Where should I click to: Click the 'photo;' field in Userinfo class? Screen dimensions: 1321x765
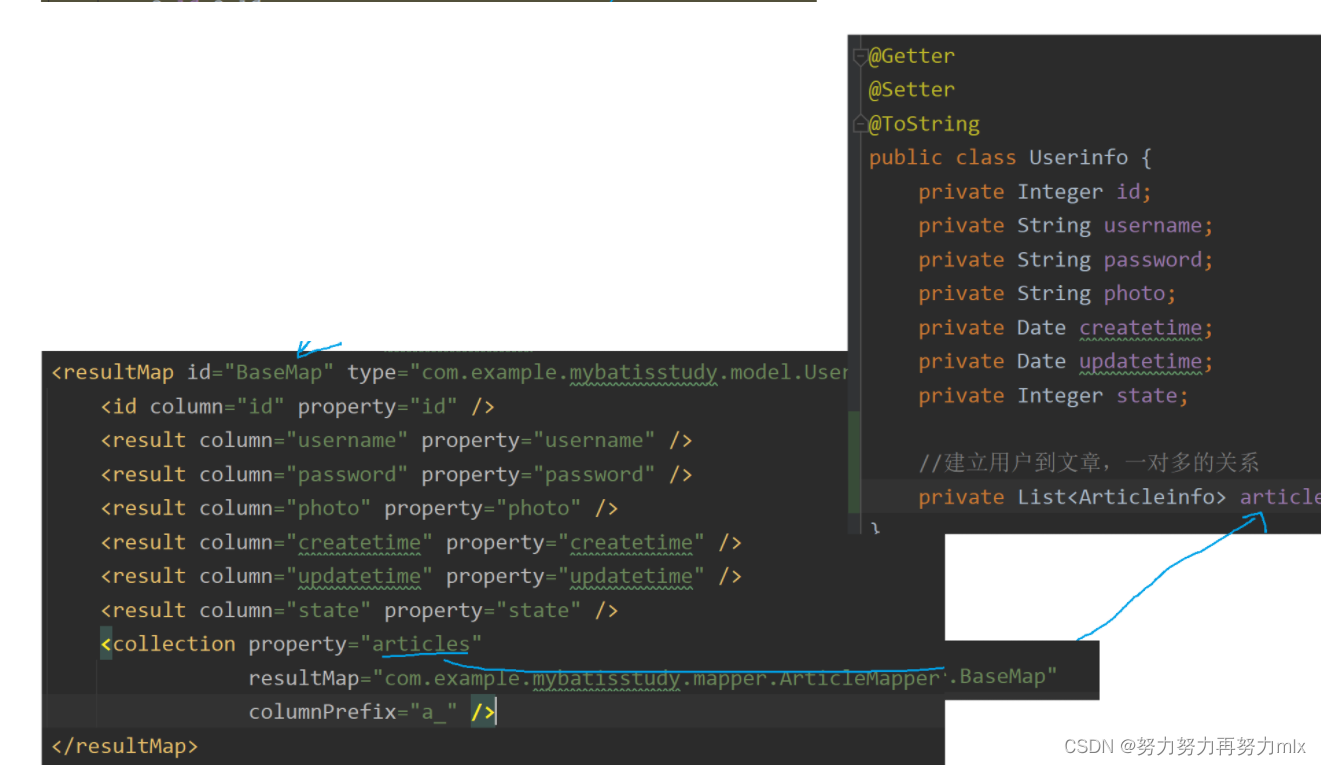point(1140,293)
